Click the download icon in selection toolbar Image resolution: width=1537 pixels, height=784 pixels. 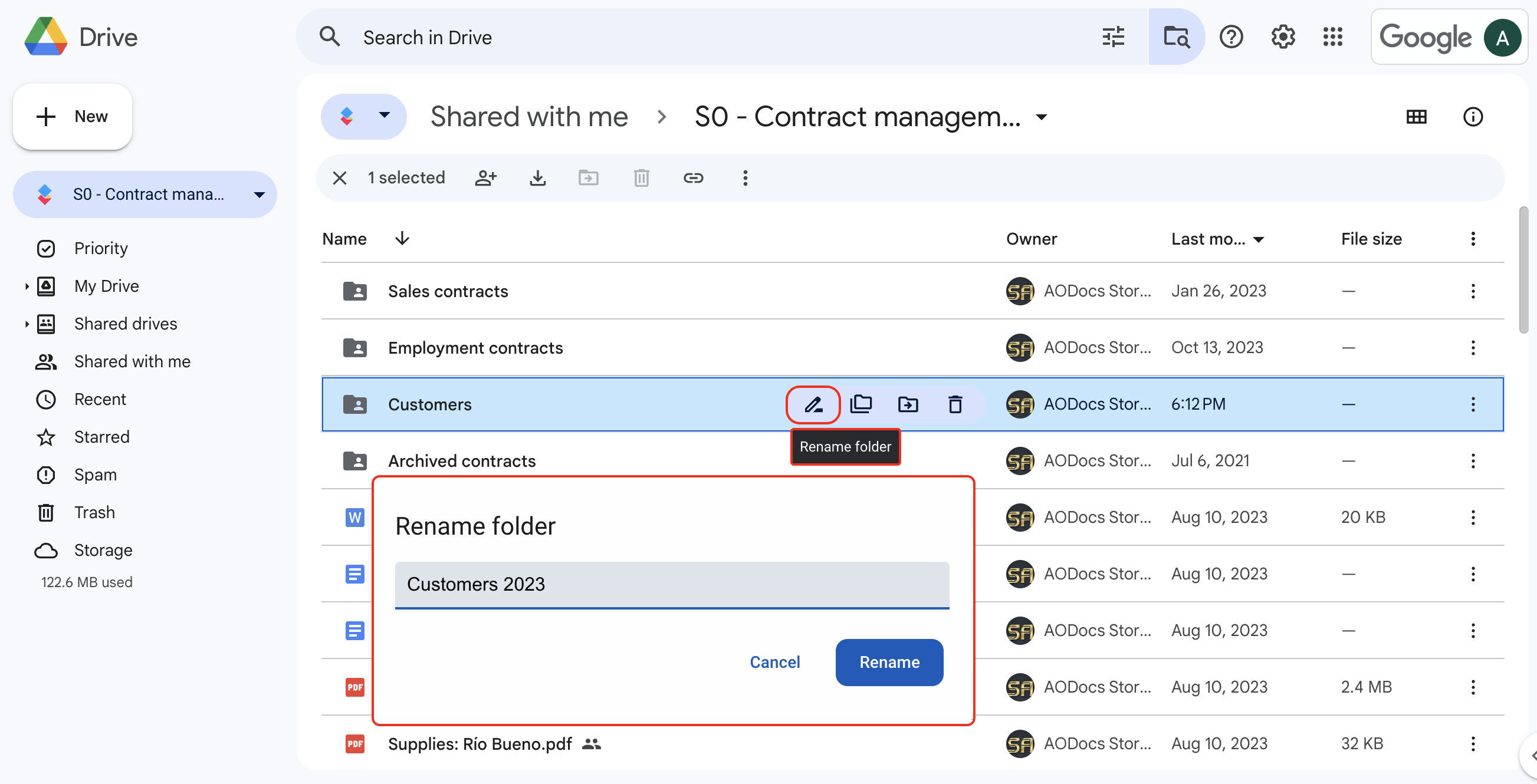pos(537,177)
